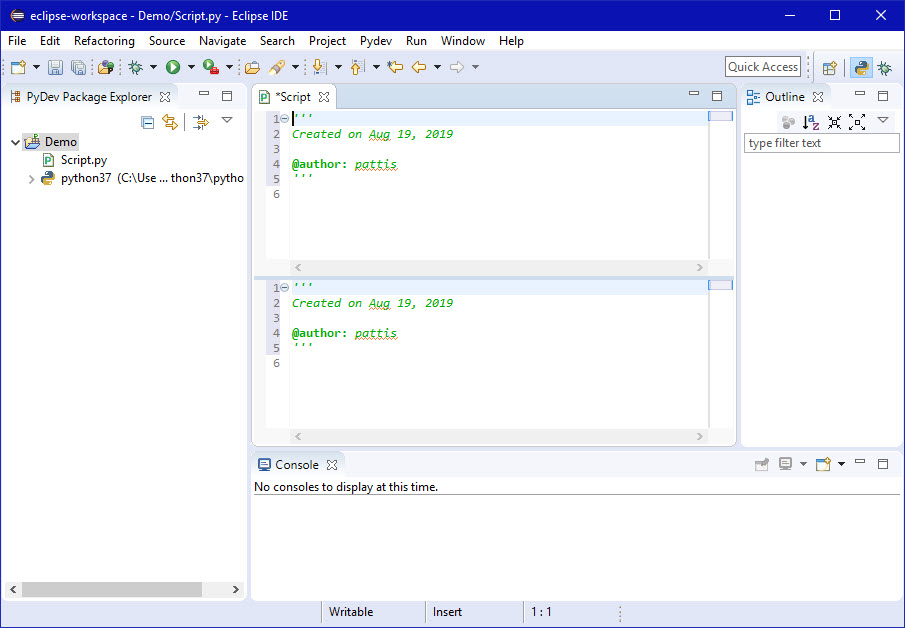Click the Debug bug icon in main toolbar

(x=135, y=67)
